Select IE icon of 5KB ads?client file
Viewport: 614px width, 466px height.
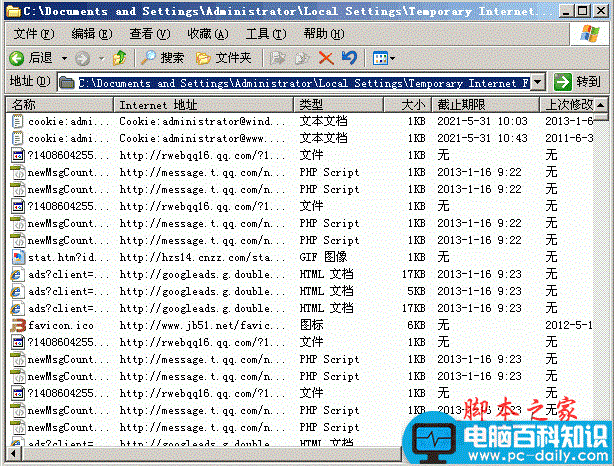click(16, 291)
